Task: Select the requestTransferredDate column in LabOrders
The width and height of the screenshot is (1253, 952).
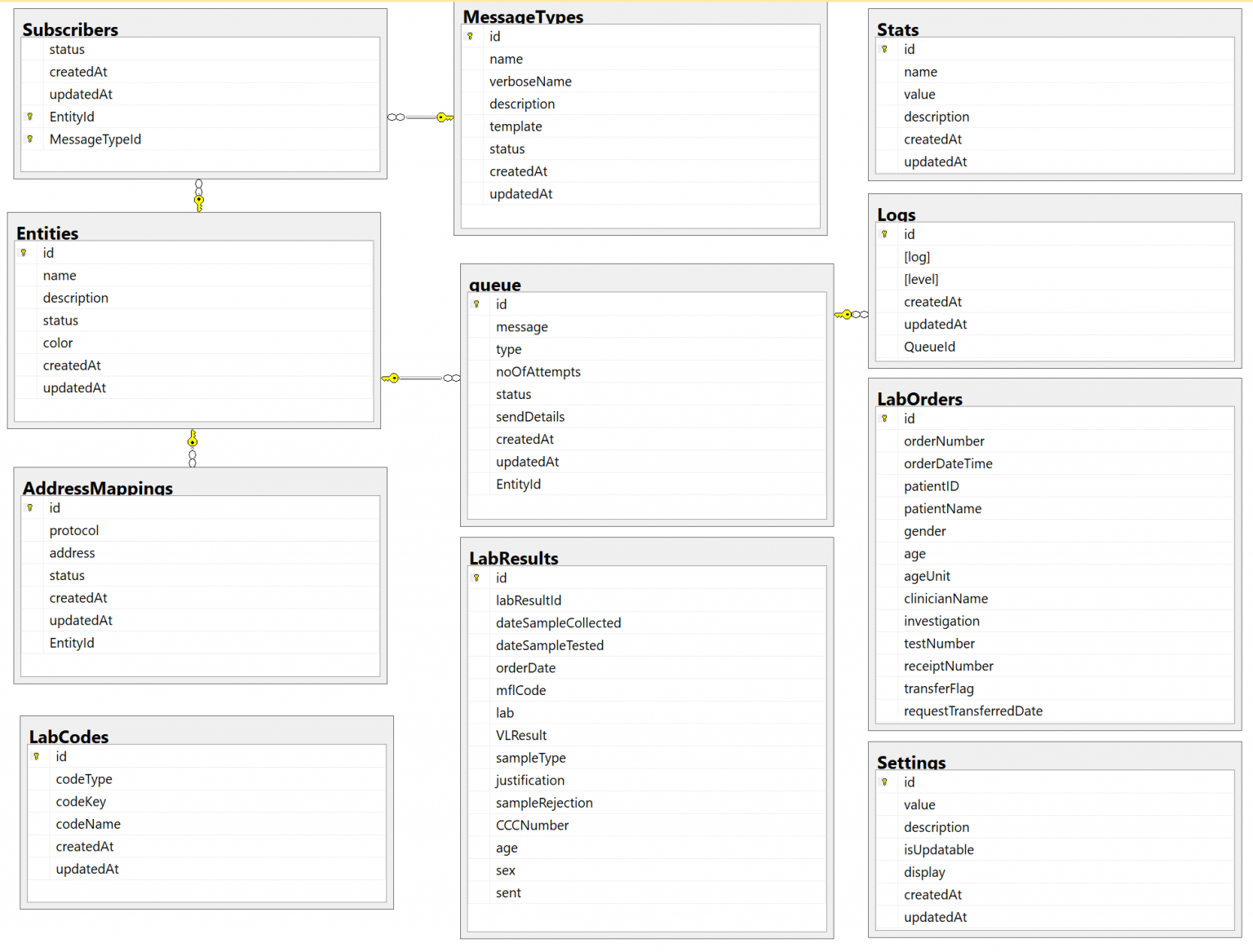Action: tap(1055, 711)
